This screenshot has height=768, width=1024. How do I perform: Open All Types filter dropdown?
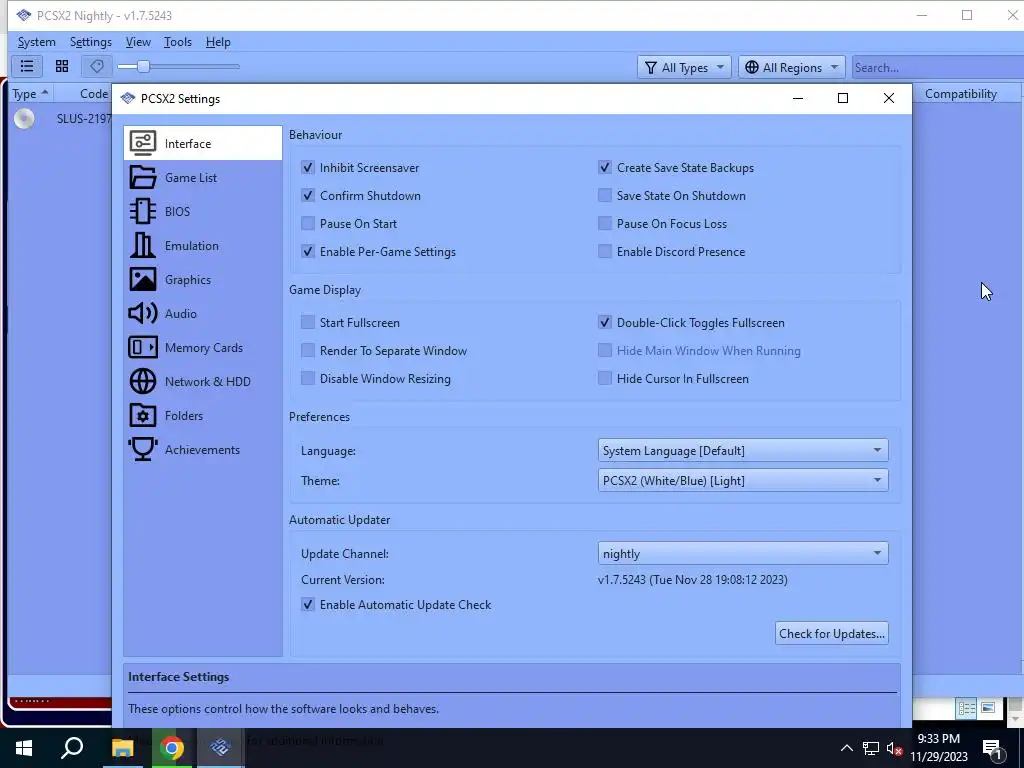pos(684,67)
